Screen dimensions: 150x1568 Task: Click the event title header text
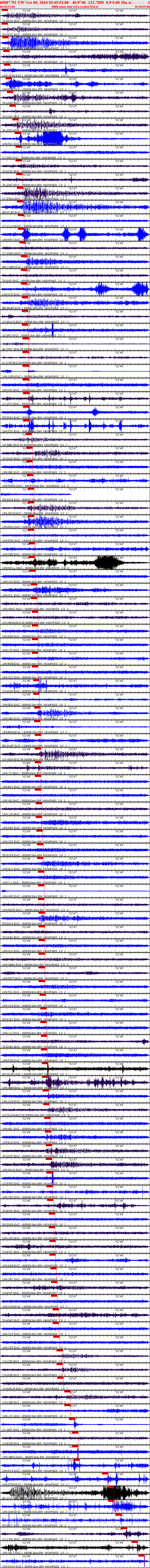61,3
